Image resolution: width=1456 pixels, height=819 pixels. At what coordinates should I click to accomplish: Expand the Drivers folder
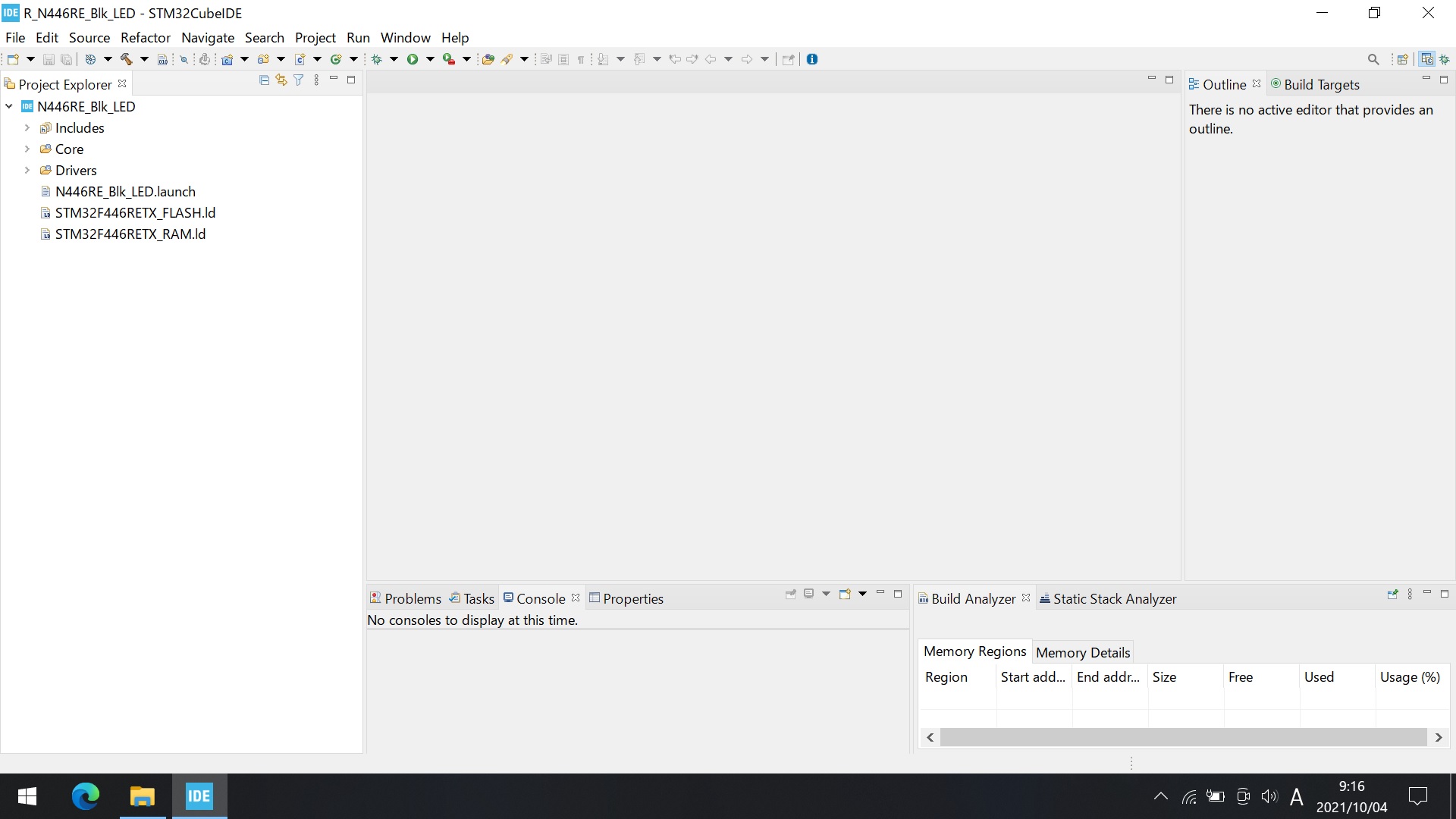27,171
